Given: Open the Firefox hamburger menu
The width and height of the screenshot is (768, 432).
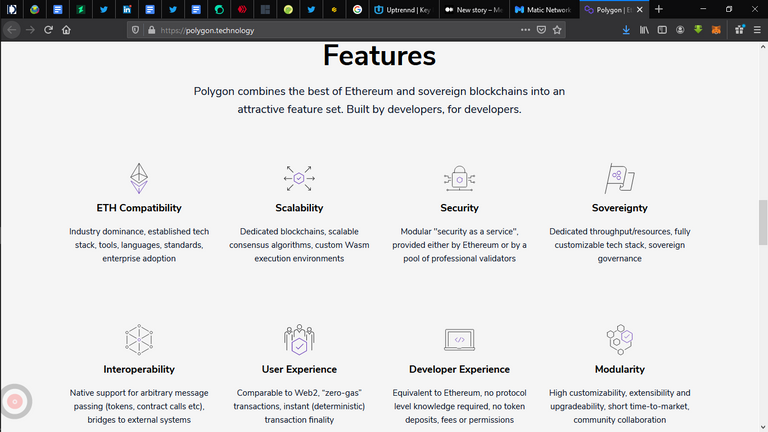Looking at the screenshot, I should click(x=757, y=30).
